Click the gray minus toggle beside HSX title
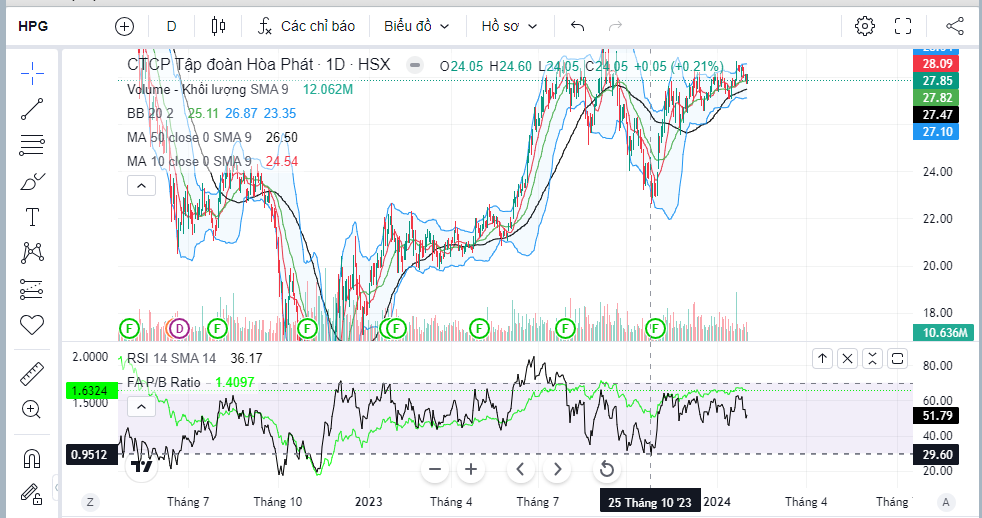 tap(415, 65)
